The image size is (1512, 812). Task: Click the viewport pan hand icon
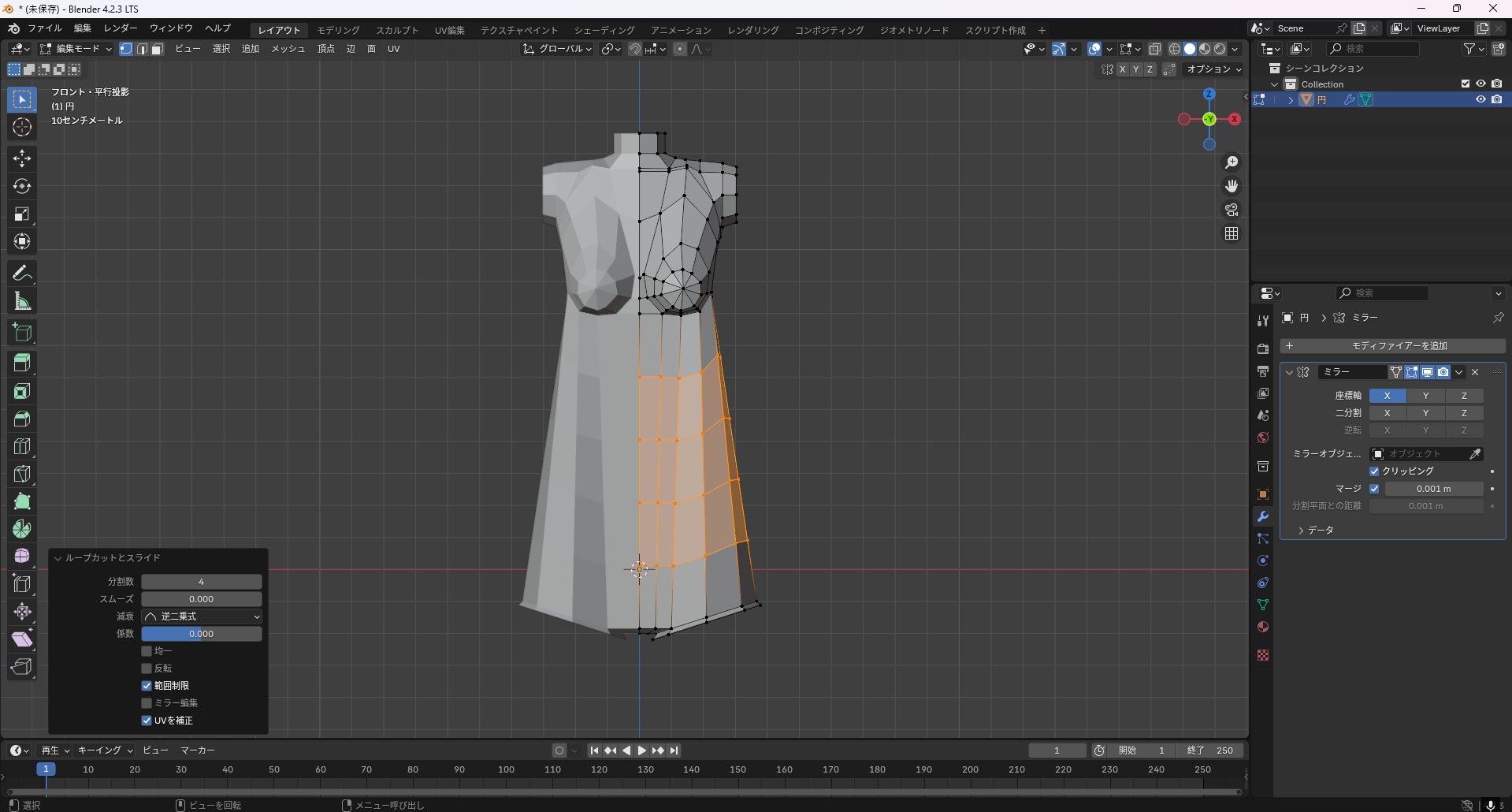(1232, 186)
